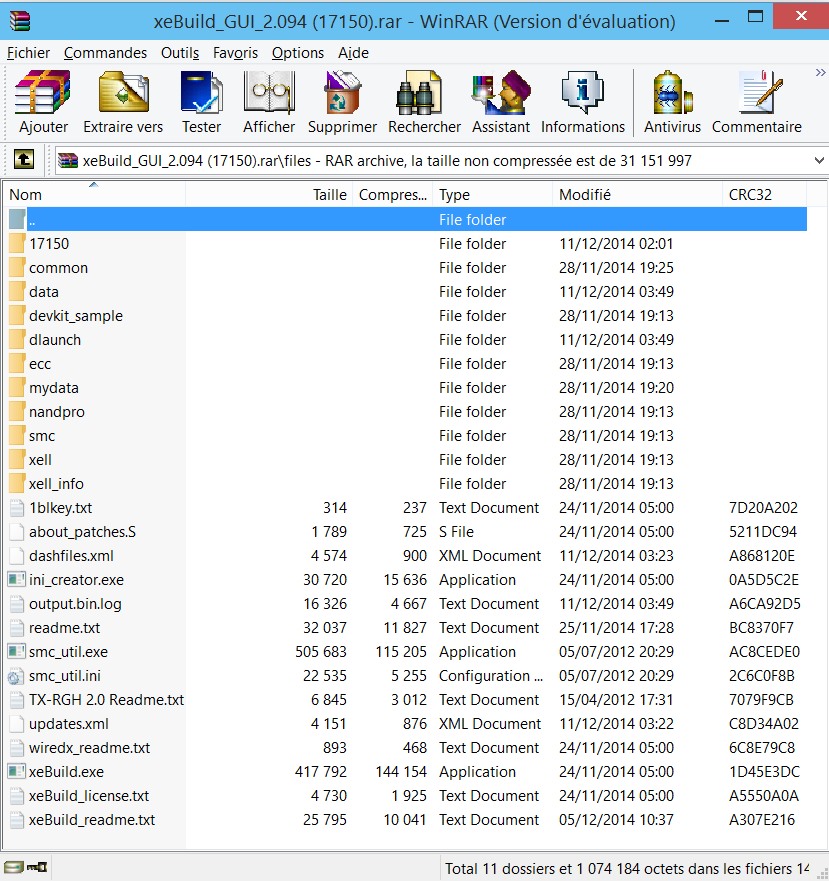This screenshot has height=881, width=829.
Task: Click the WinRAR title bar icon
Action: (x=20, y=21)
